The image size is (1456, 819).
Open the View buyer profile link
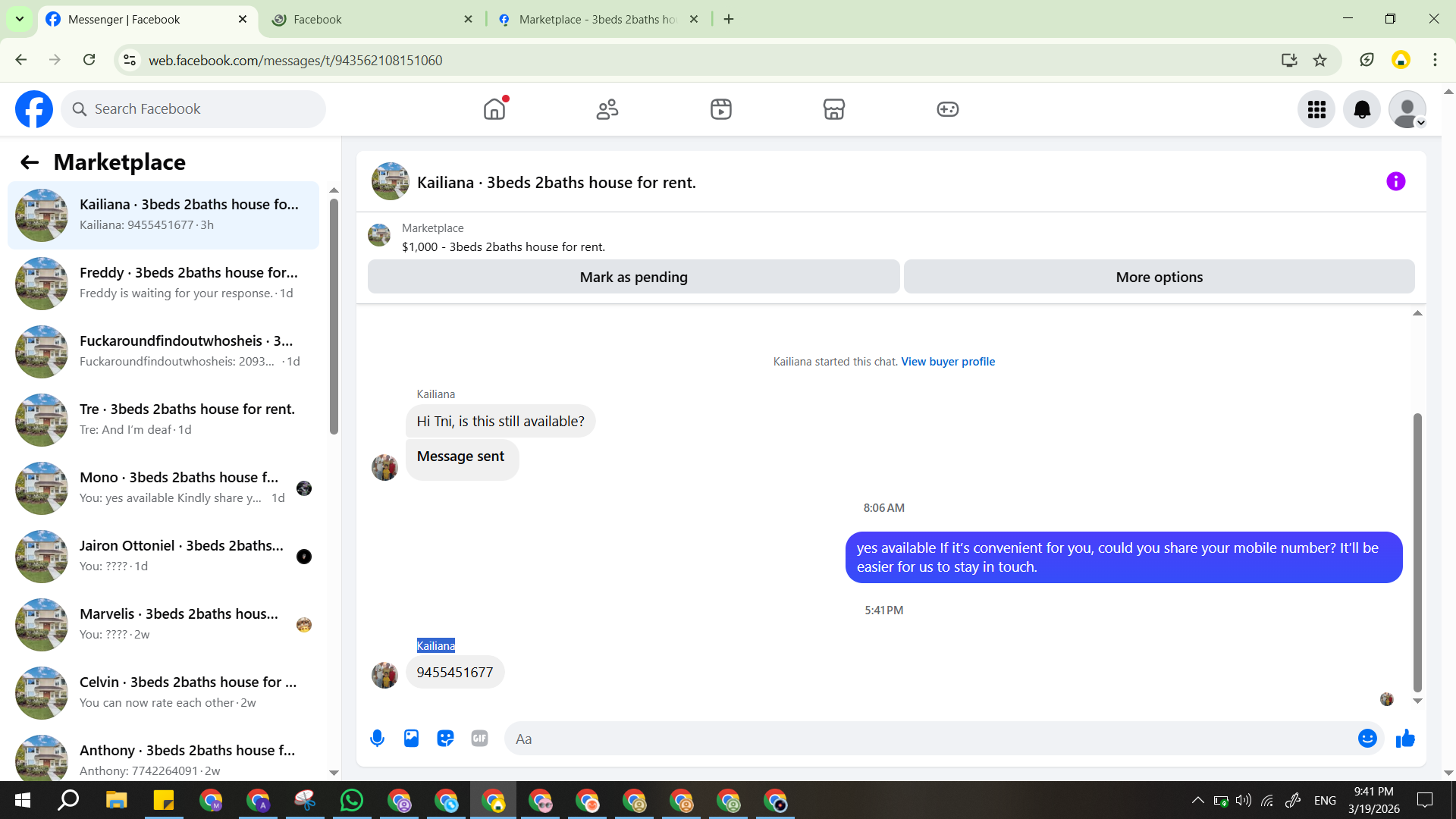[948, 362]
